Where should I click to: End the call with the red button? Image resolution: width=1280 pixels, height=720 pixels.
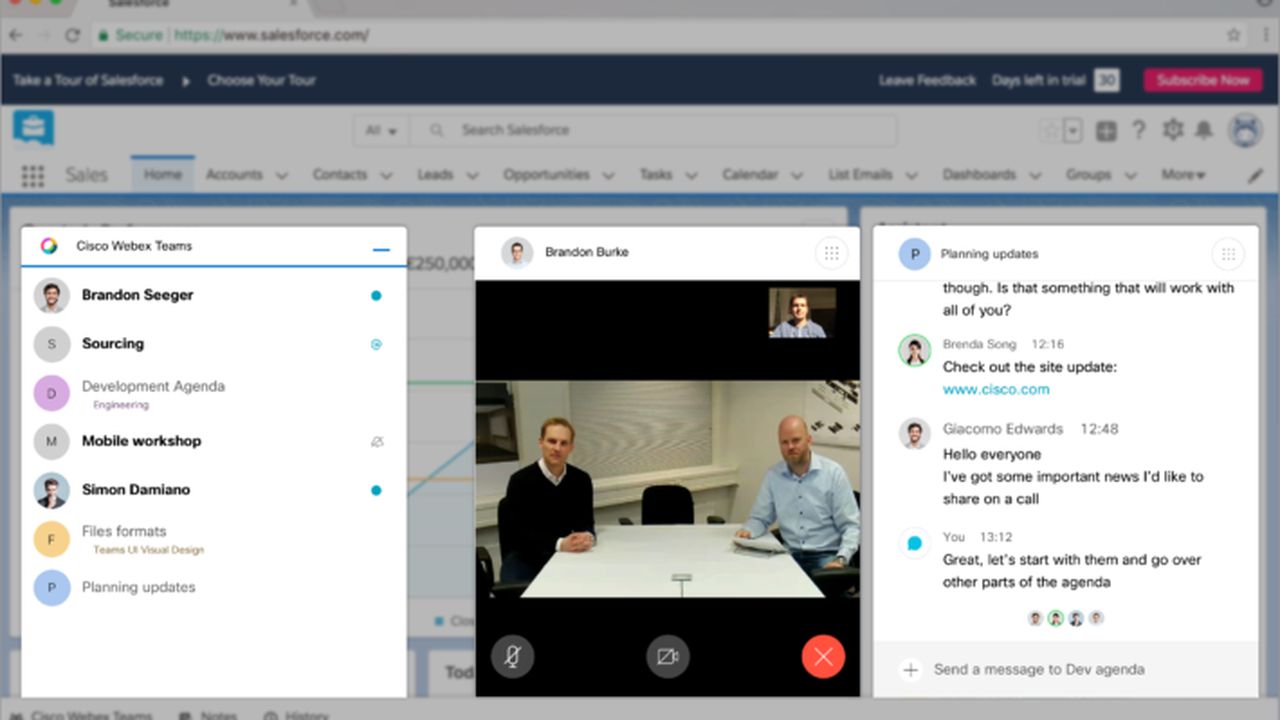coord(823,657)
